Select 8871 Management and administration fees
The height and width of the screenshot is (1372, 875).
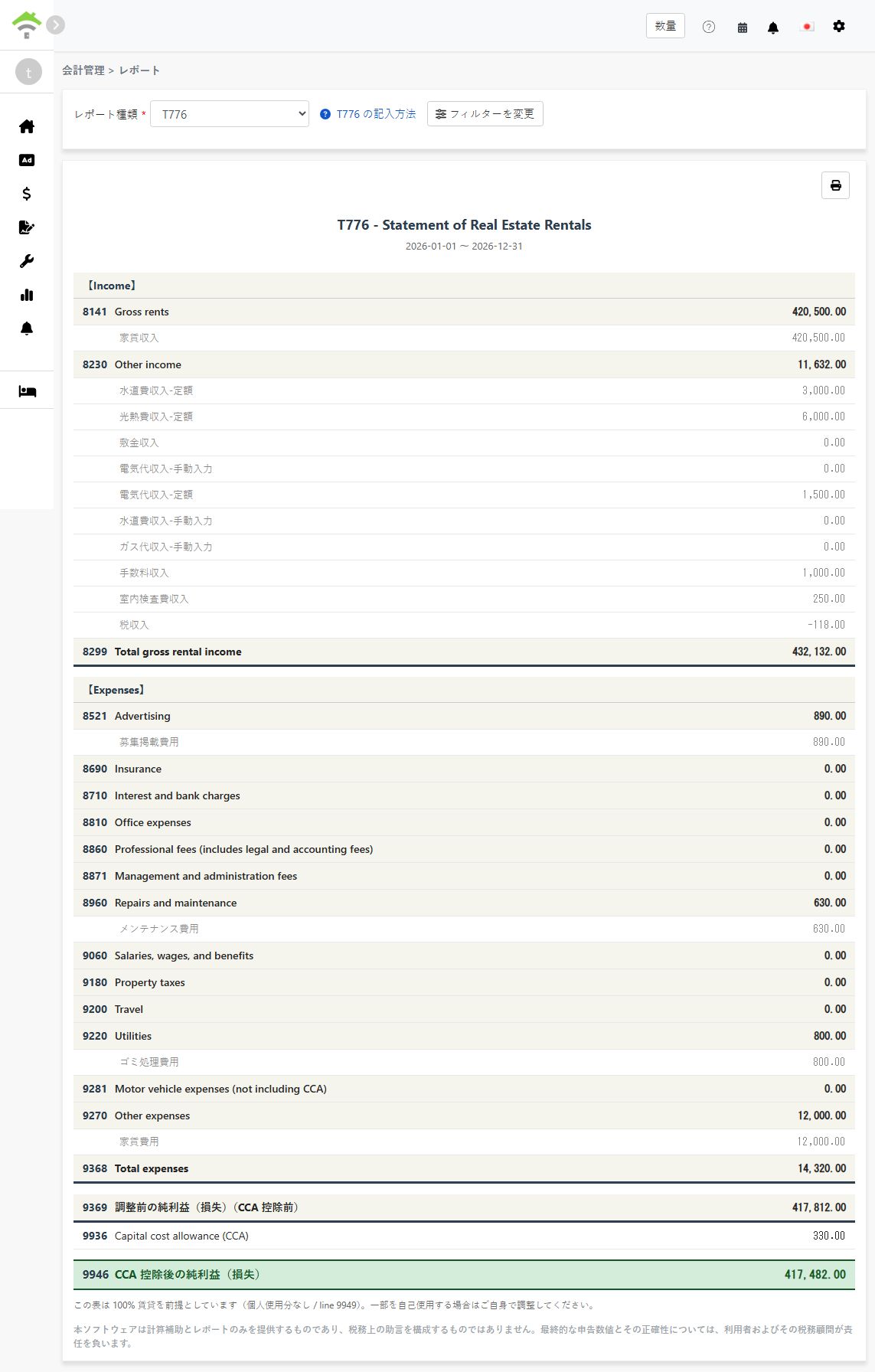464,876
